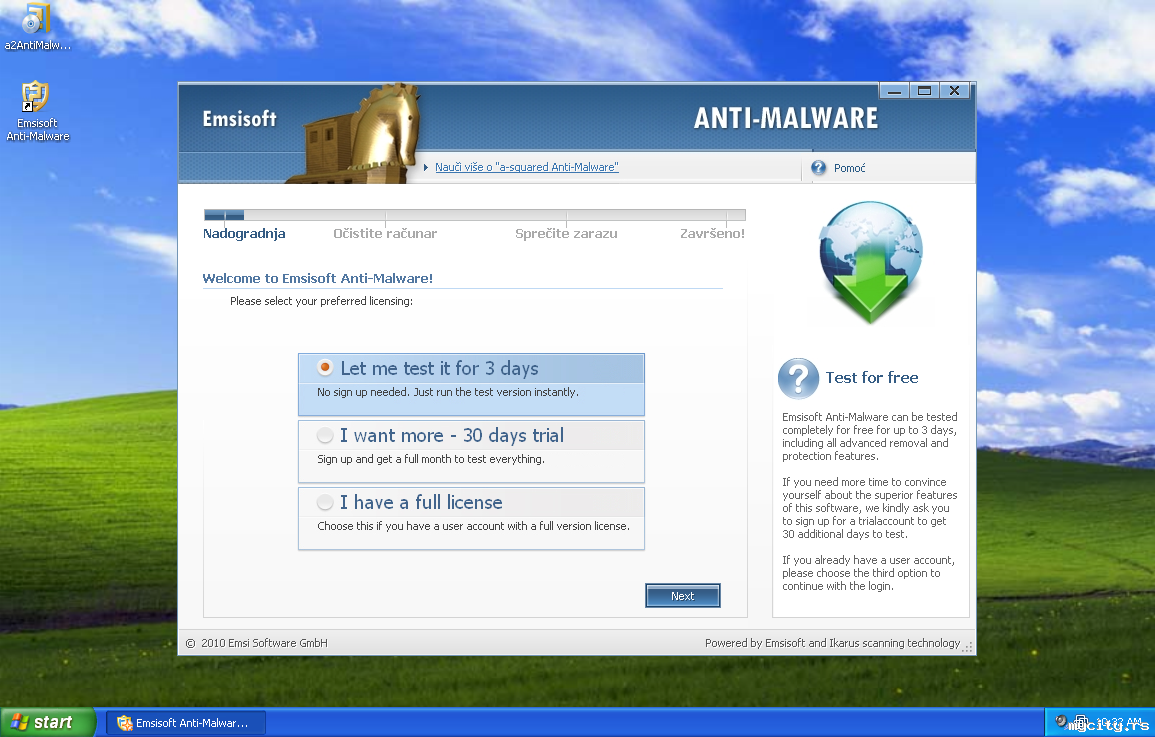Viewport: 1155px width, 737px height.
Task: Click the Test for free question-mark icon
Action: pos(798,378)
